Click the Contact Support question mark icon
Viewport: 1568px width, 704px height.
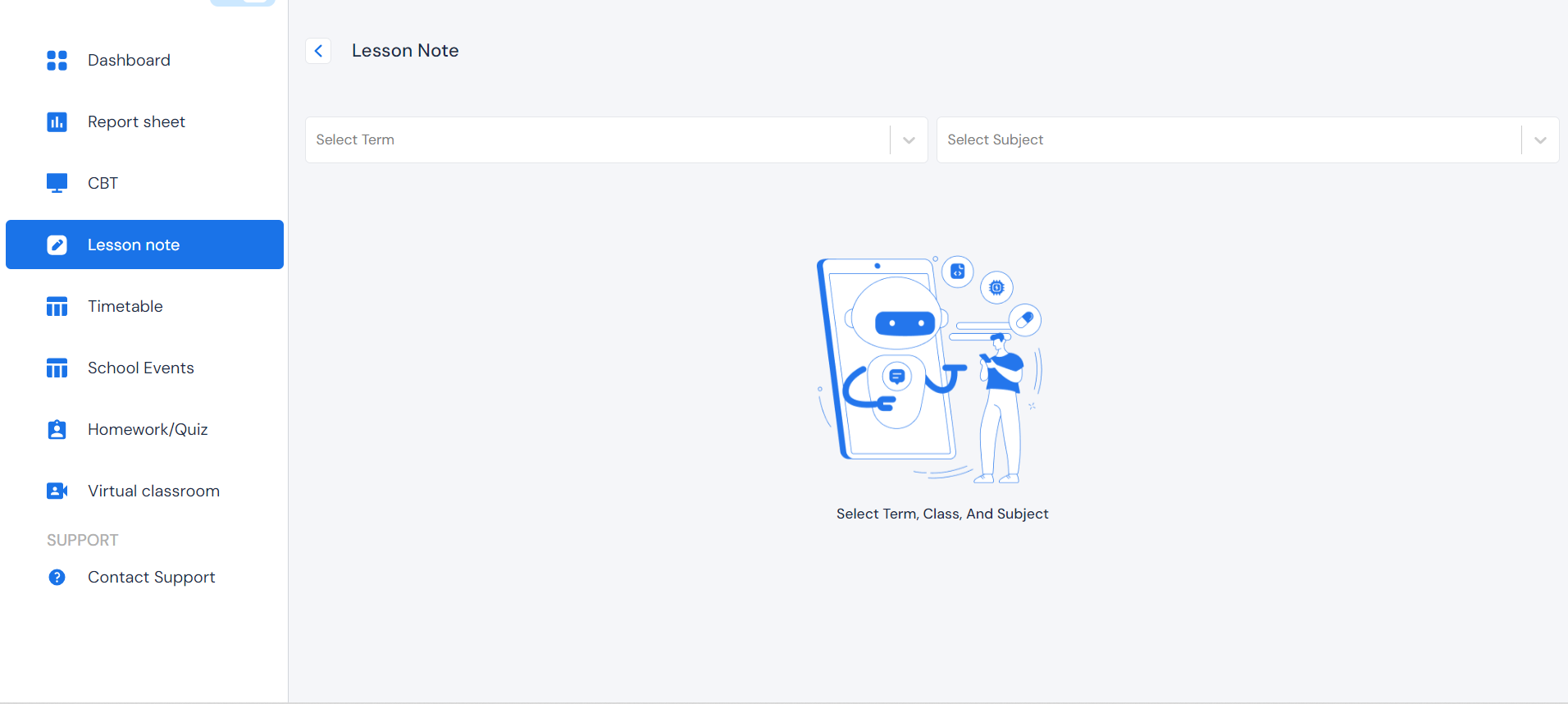point(57,578)
